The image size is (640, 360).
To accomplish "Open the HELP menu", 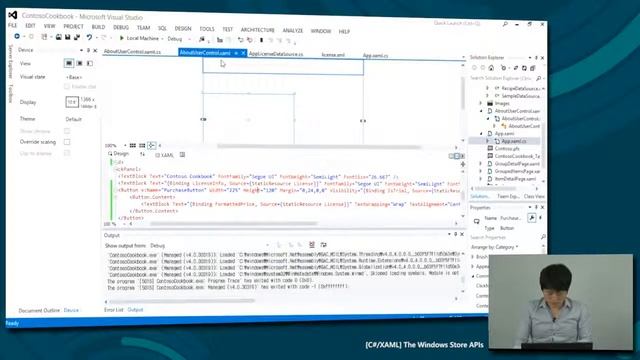I will (x=344, y=31).
